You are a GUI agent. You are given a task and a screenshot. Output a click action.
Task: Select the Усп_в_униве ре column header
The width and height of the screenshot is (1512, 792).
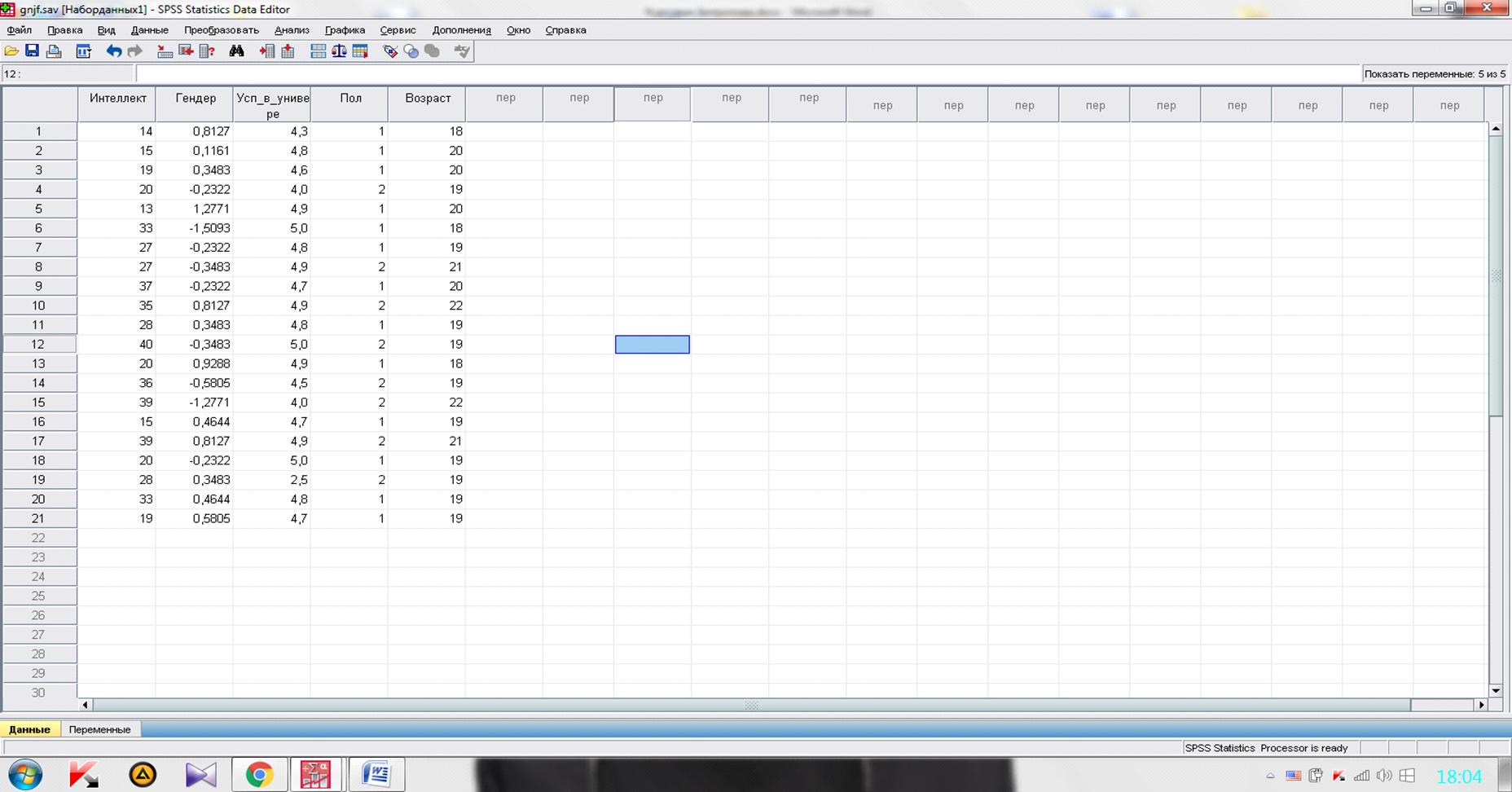click(x=272, y=105)
